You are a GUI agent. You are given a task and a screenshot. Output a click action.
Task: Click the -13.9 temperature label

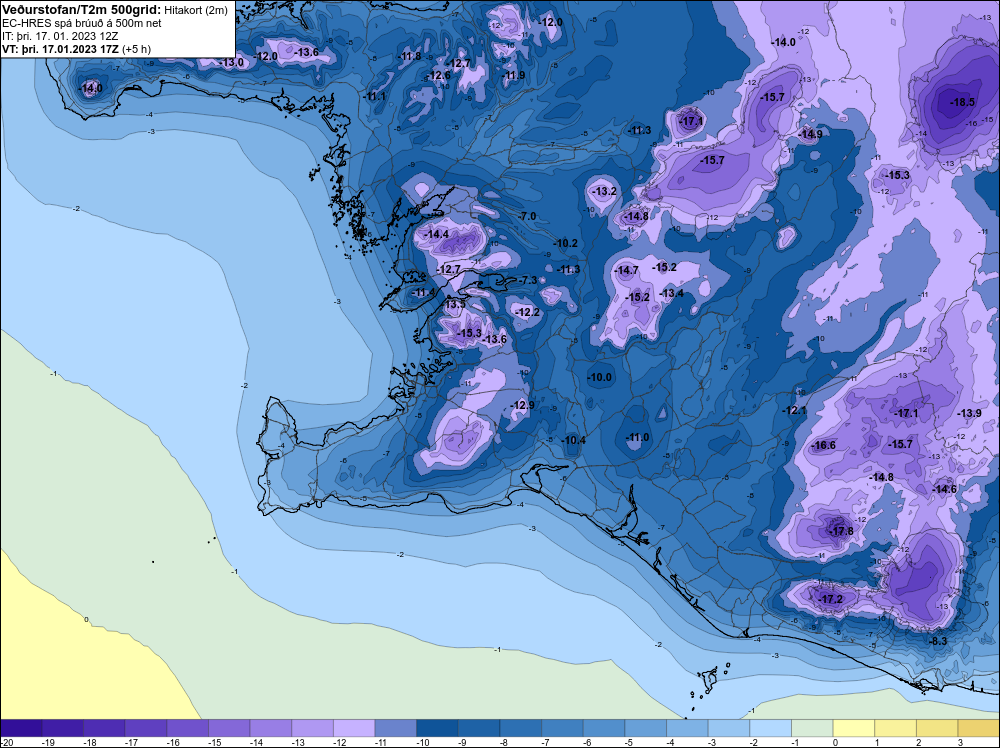969,413
